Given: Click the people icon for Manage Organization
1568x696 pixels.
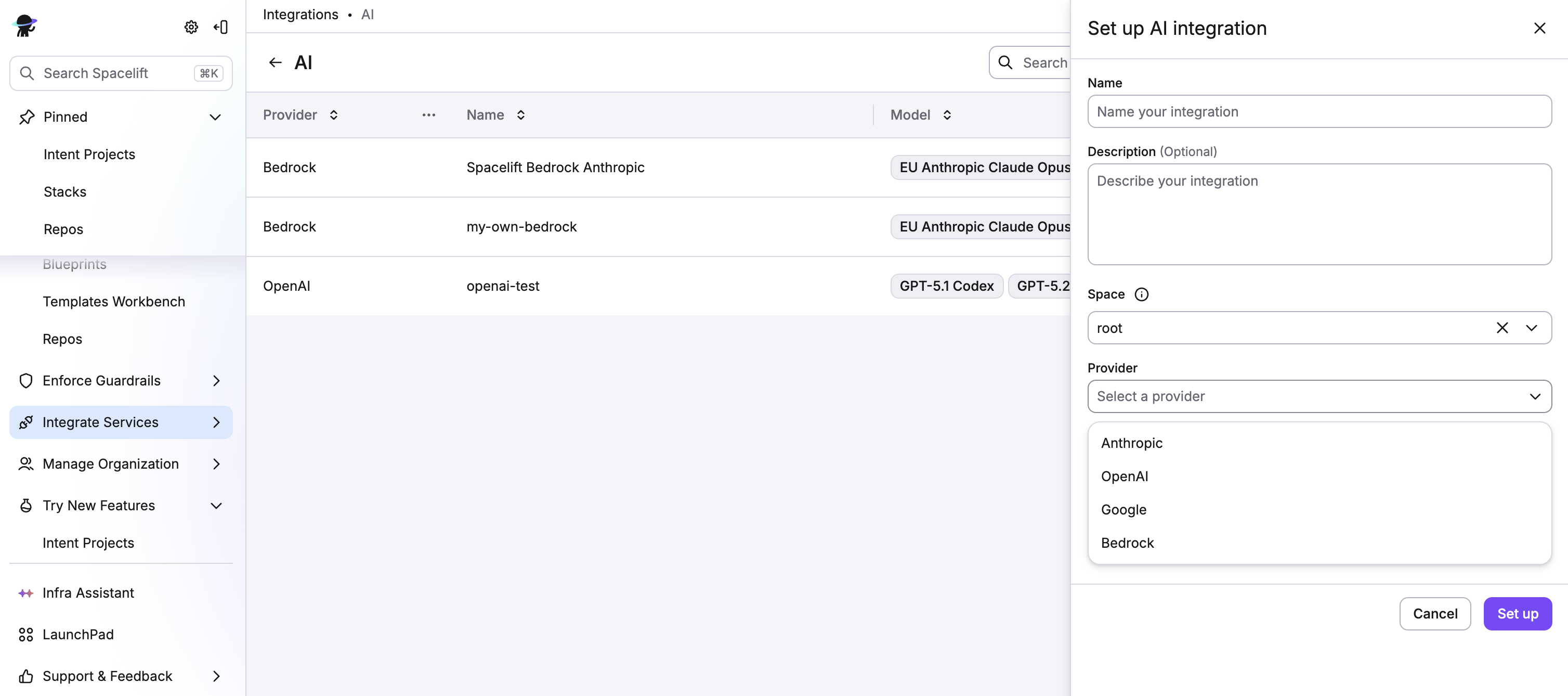Looking at the screenshot, I should (25, 464).
